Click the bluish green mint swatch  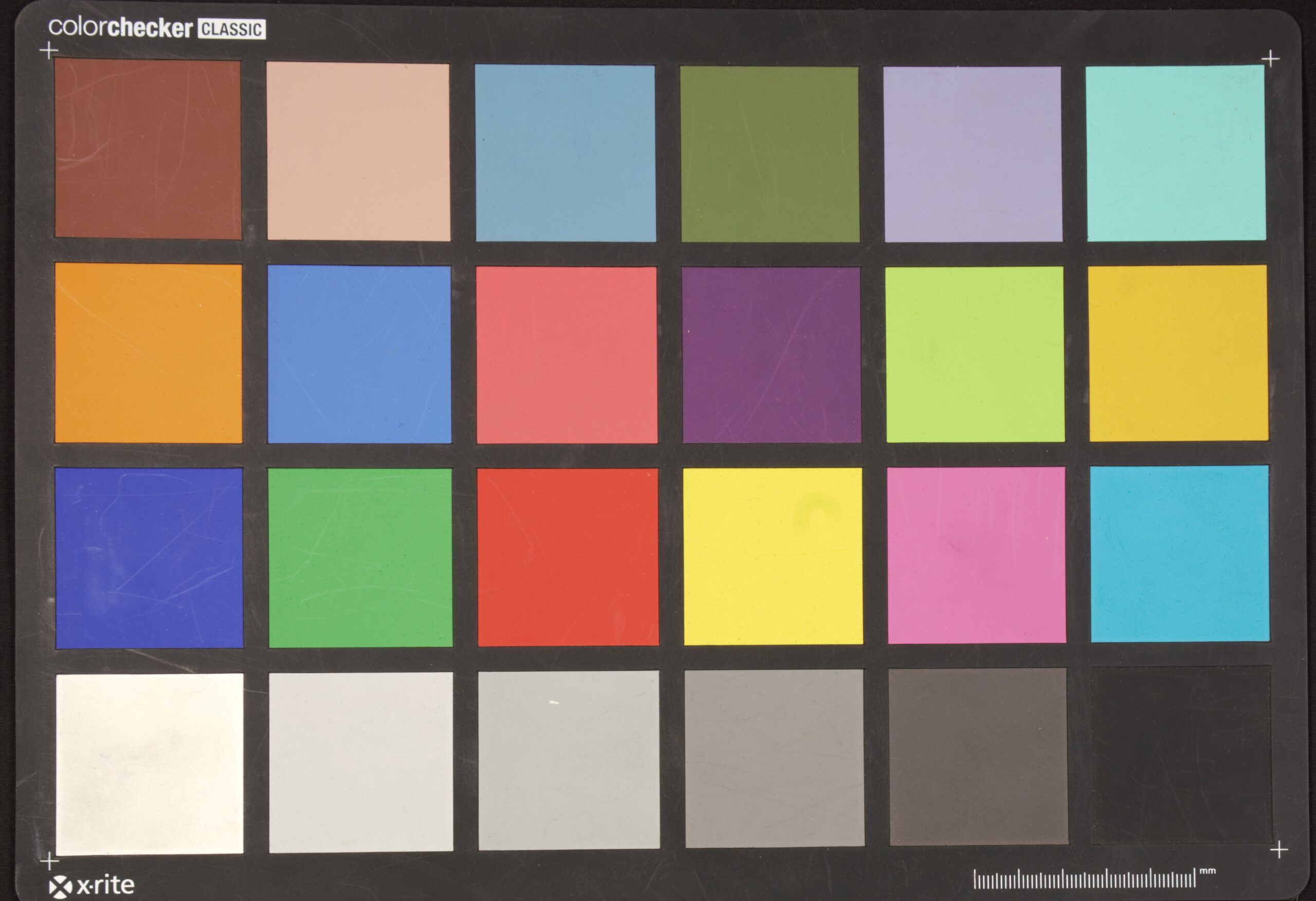pos(1176,152)
